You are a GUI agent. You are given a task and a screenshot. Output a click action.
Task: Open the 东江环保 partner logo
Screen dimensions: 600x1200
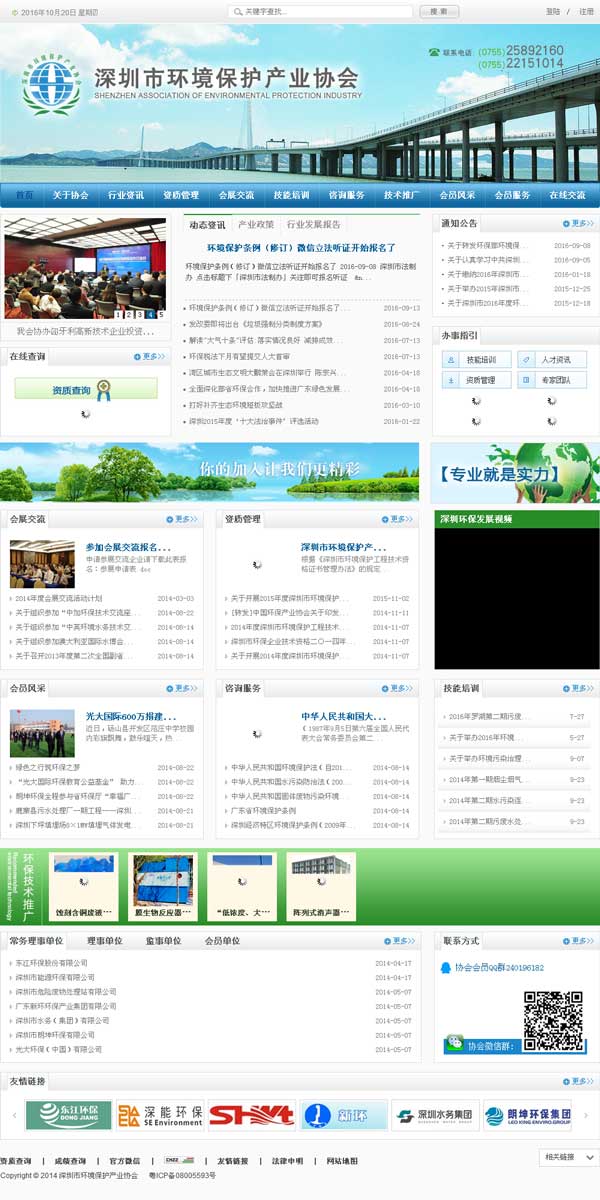68,1115
